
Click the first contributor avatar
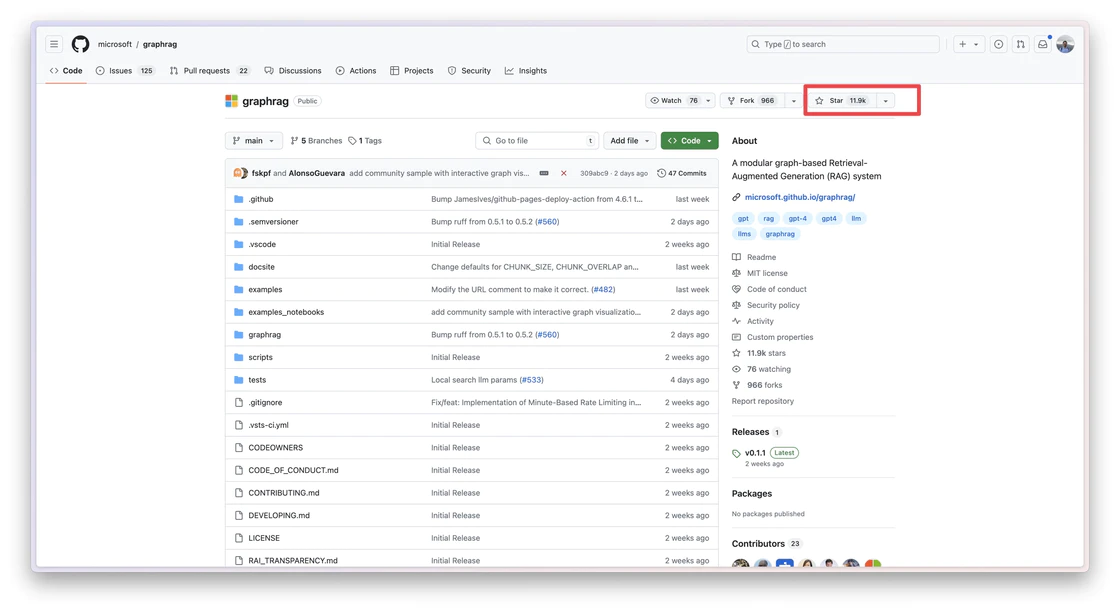point(741,565)
